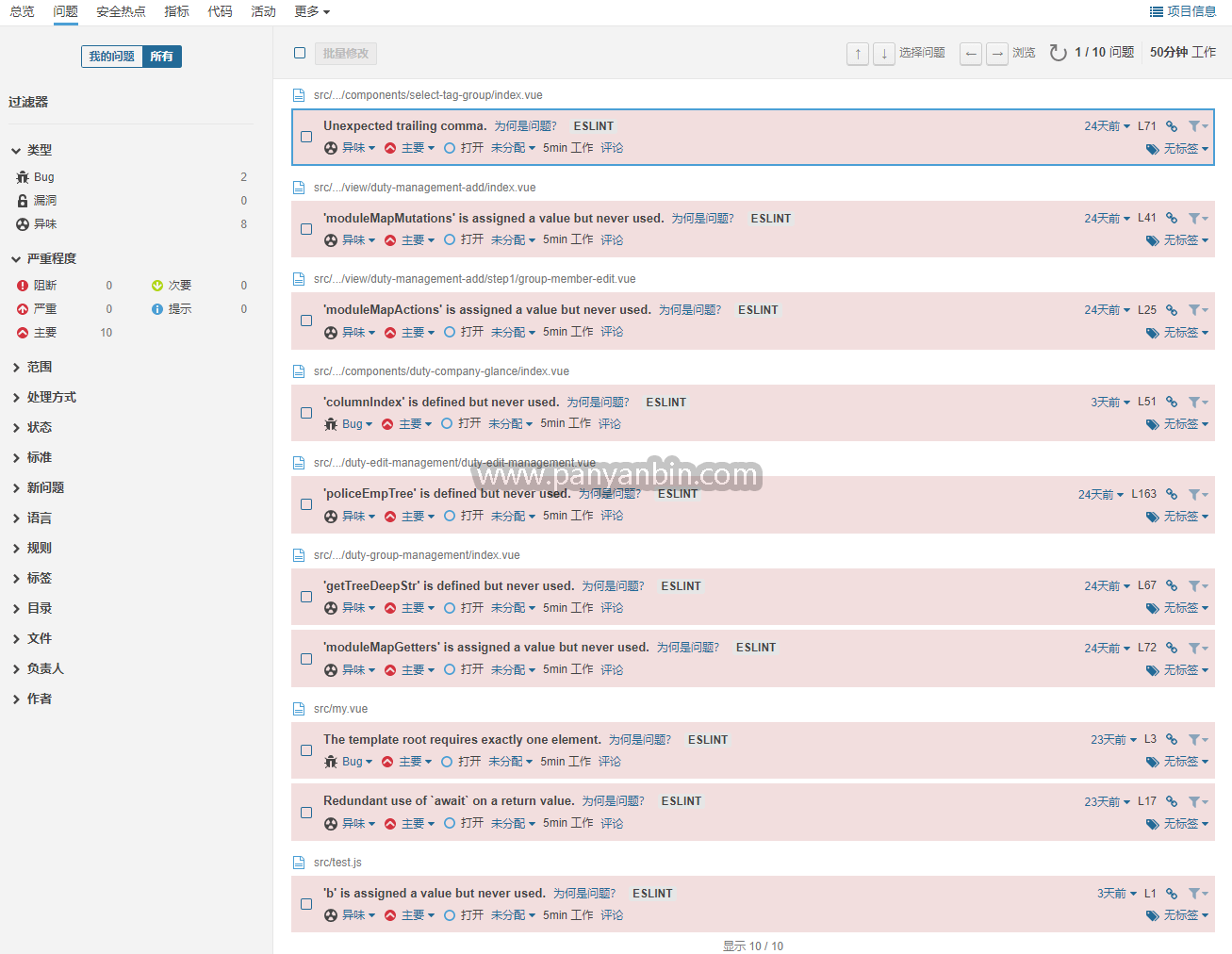Click the up arrow to select previous issue
This screenshot has height=954, width=1232.
pyautogui.click(x=857, y=53)
